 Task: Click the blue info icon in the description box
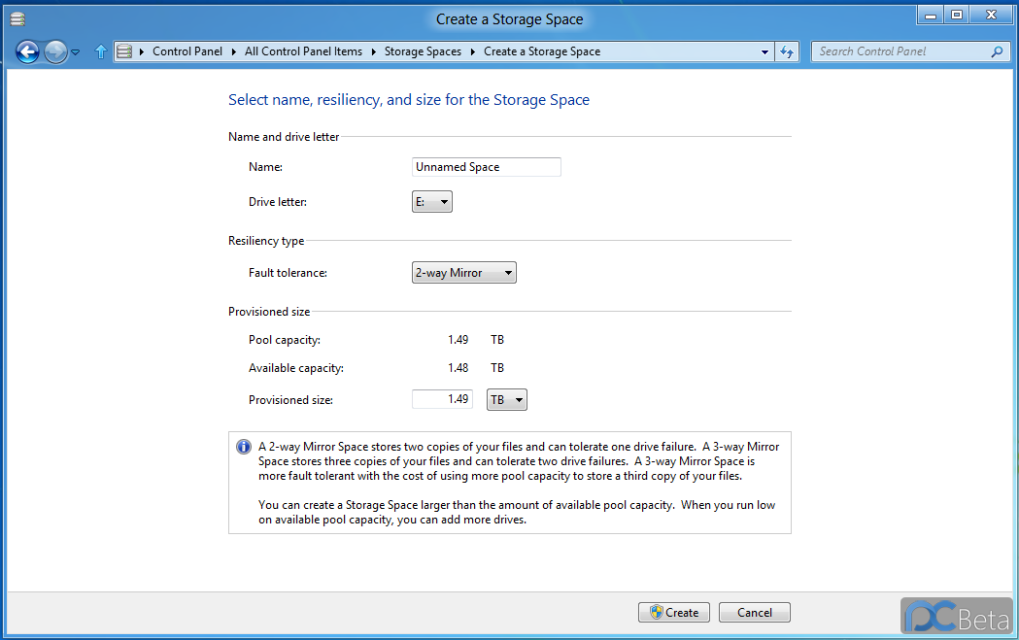pyautogui.click(x=244, y=447)
